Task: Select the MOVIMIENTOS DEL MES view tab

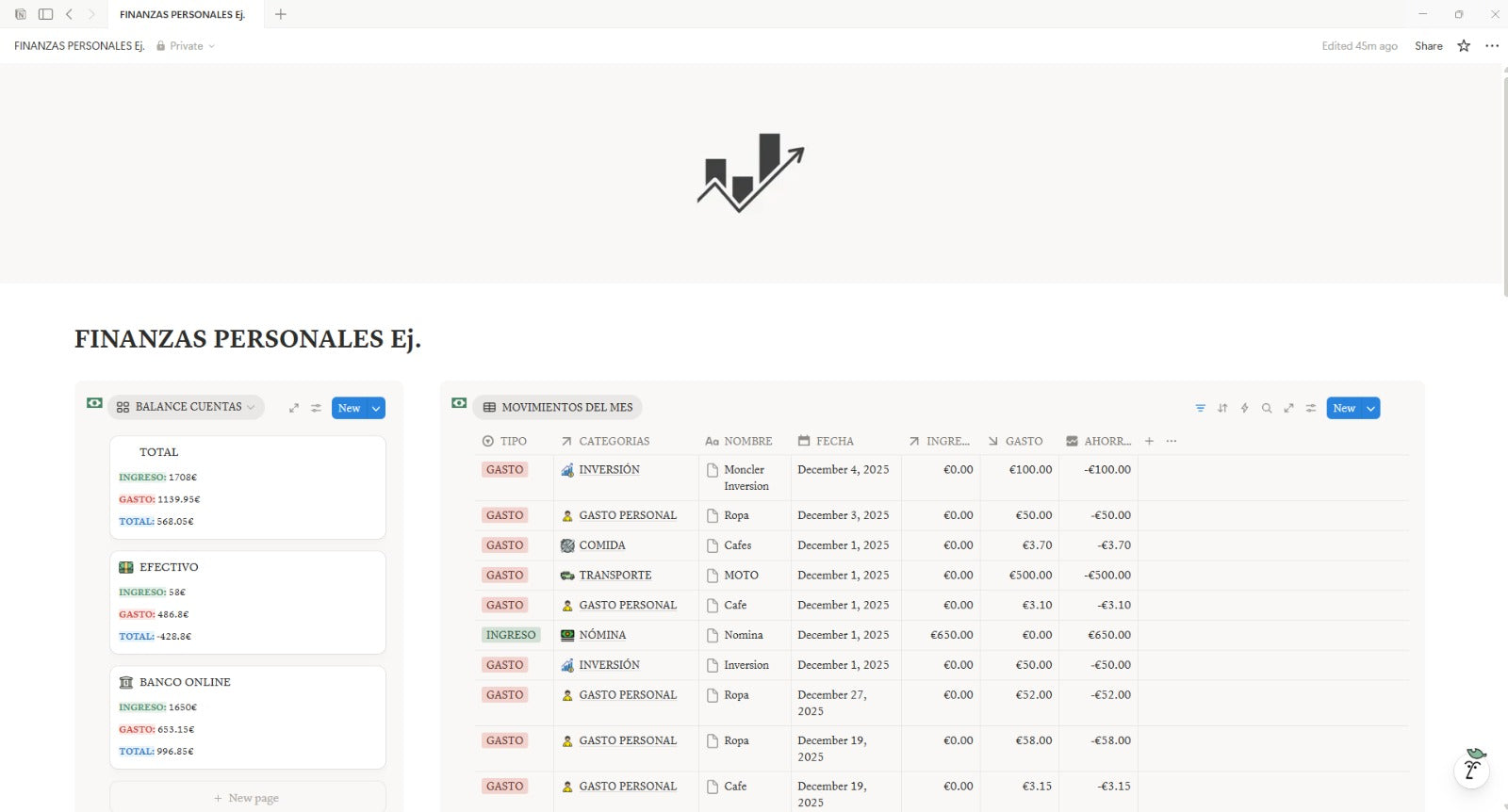Action: point(557,407)
